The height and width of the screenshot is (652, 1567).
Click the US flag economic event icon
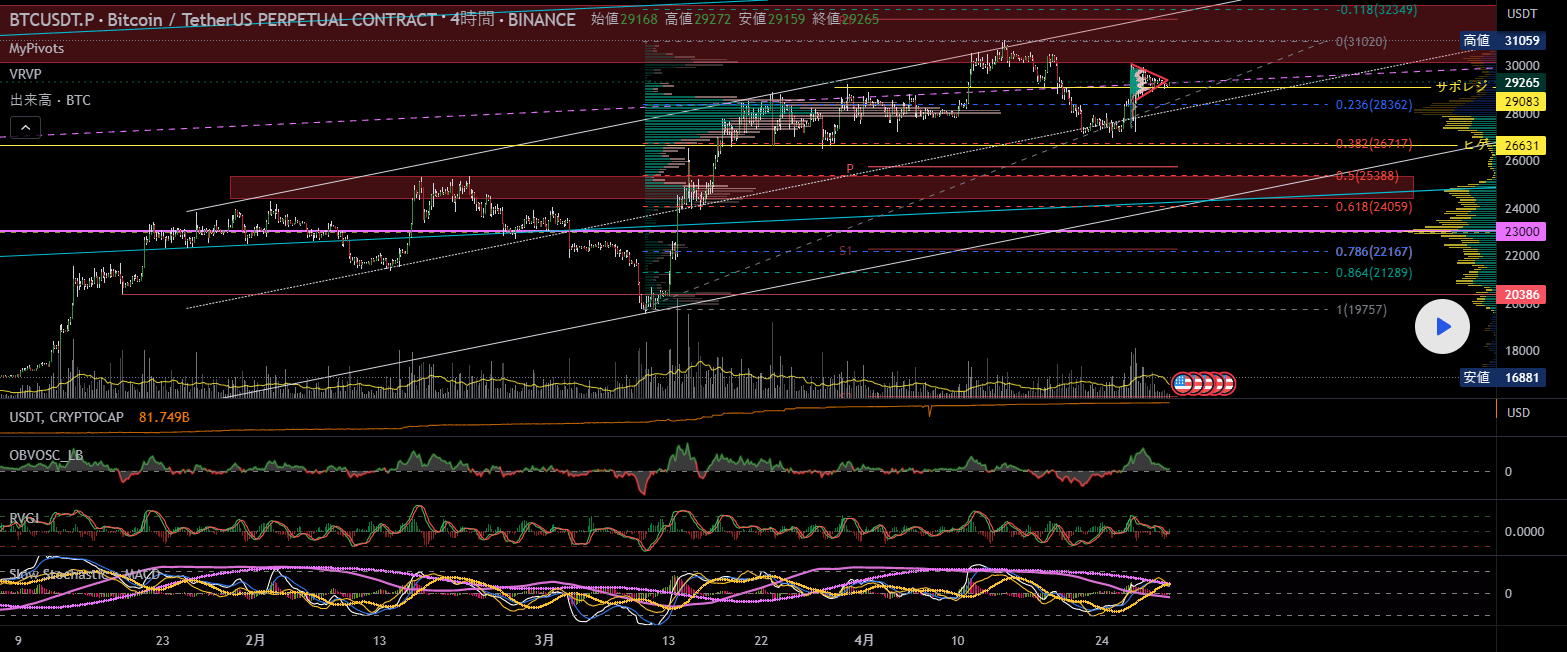coord(1181,382)
